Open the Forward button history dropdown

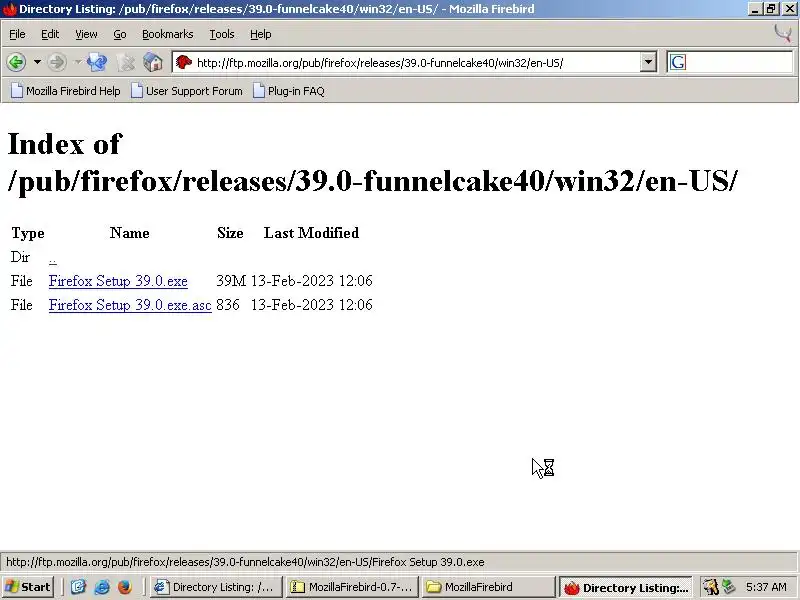(x=78, y=63)
